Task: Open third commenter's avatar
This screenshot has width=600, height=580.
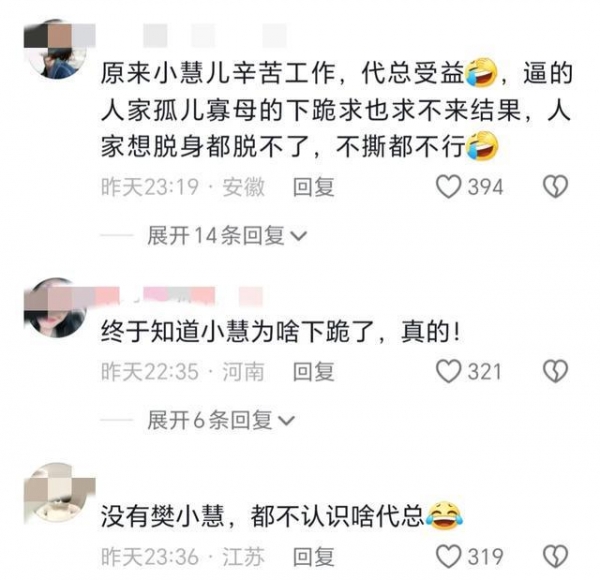Action: pyautogui.click(x=55, y=494)
